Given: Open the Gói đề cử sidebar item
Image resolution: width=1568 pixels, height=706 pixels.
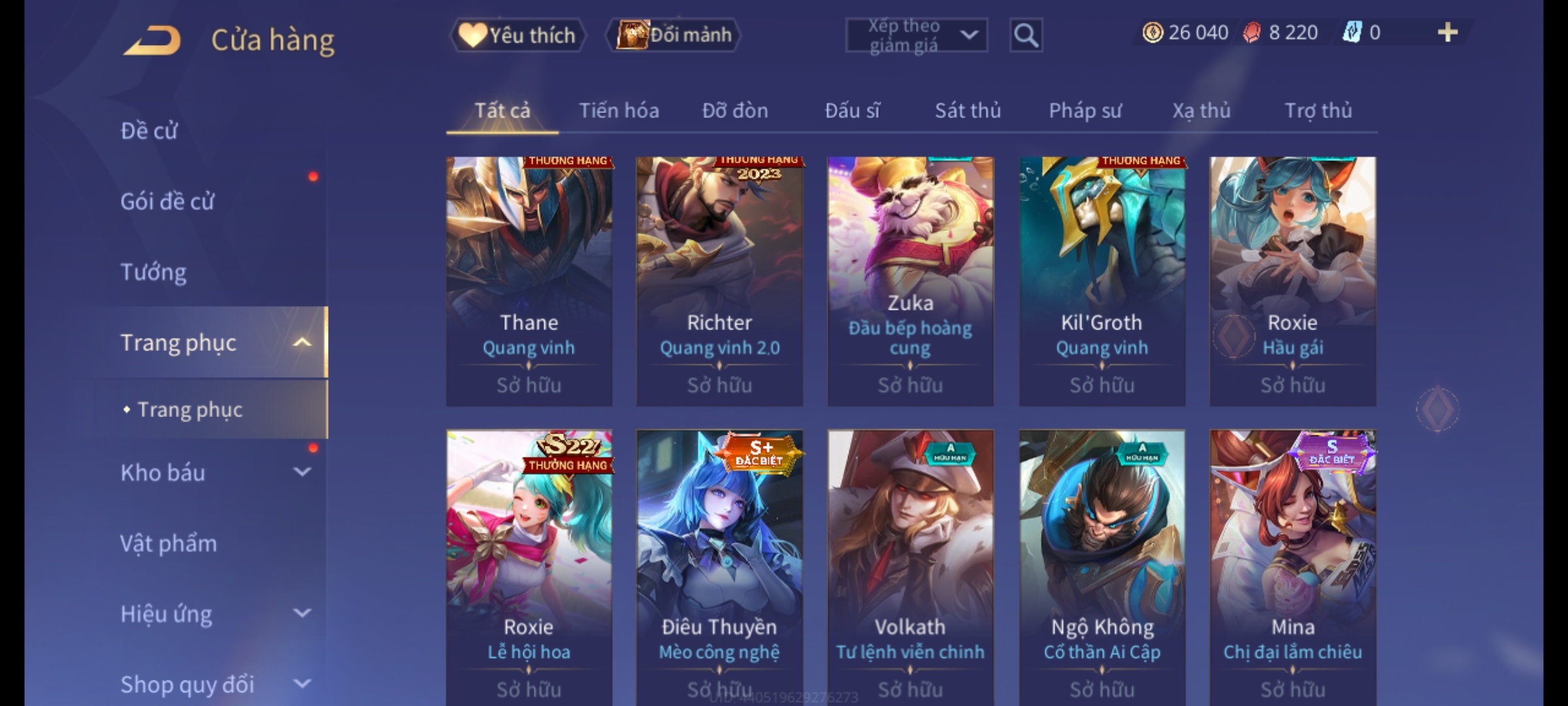Looking at the screenshot, I should click(x=167, y=201).
